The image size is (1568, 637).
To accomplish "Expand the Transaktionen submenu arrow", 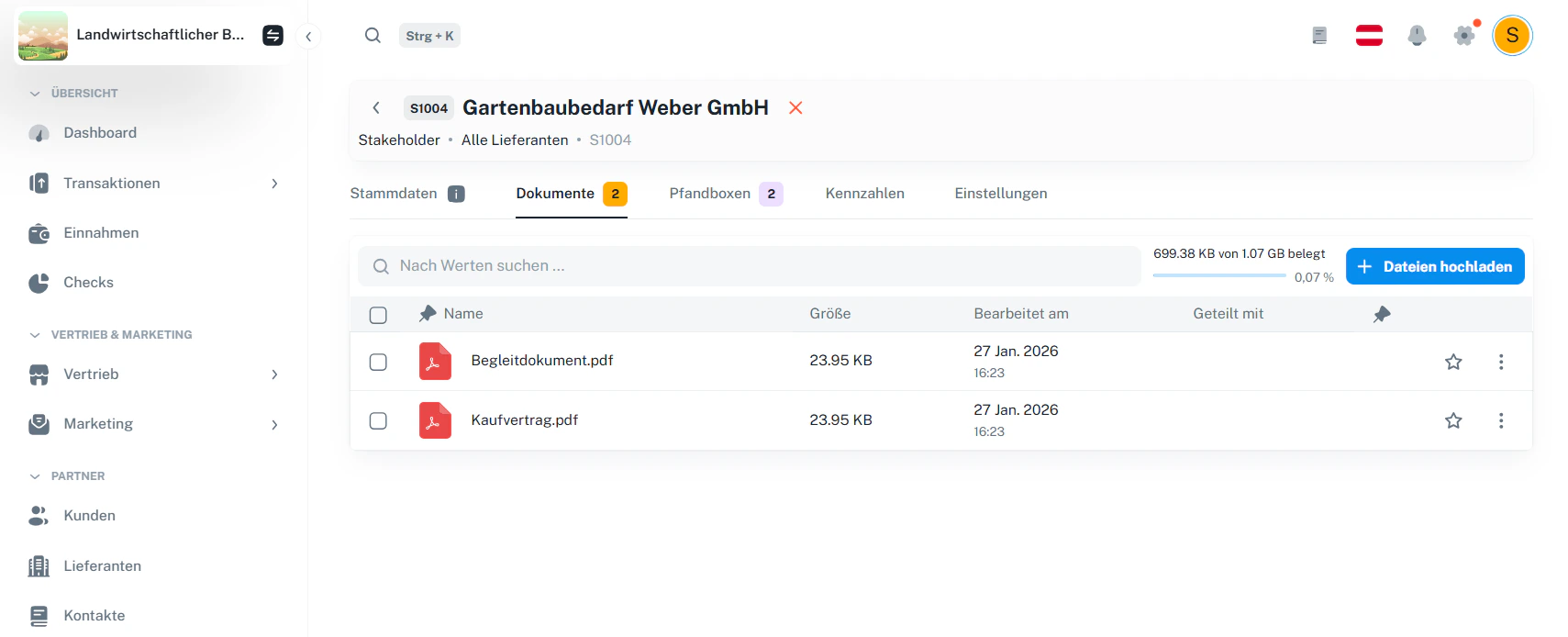I will 274,184.
